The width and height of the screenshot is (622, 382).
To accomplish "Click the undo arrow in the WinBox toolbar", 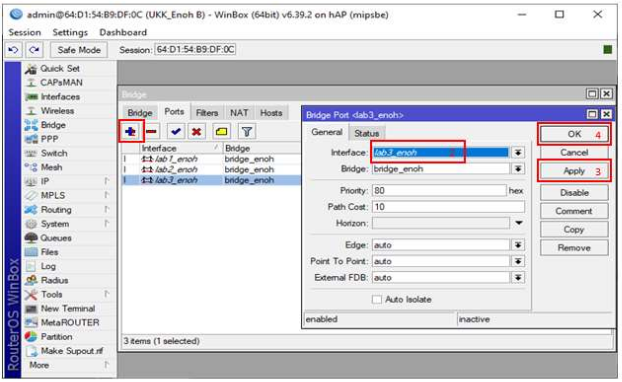I will point(13,50).
